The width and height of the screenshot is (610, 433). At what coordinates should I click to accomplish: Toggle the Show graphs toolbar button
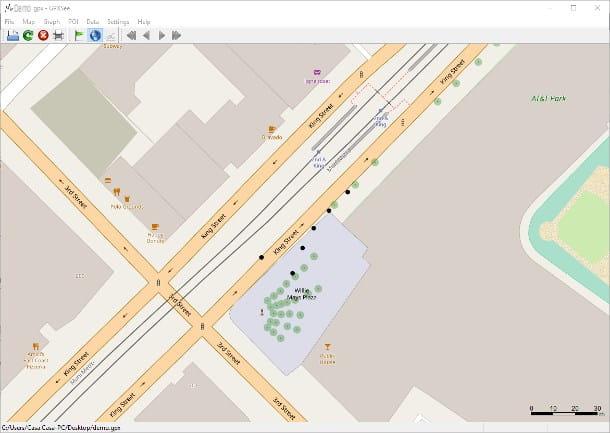coord(110,35)
